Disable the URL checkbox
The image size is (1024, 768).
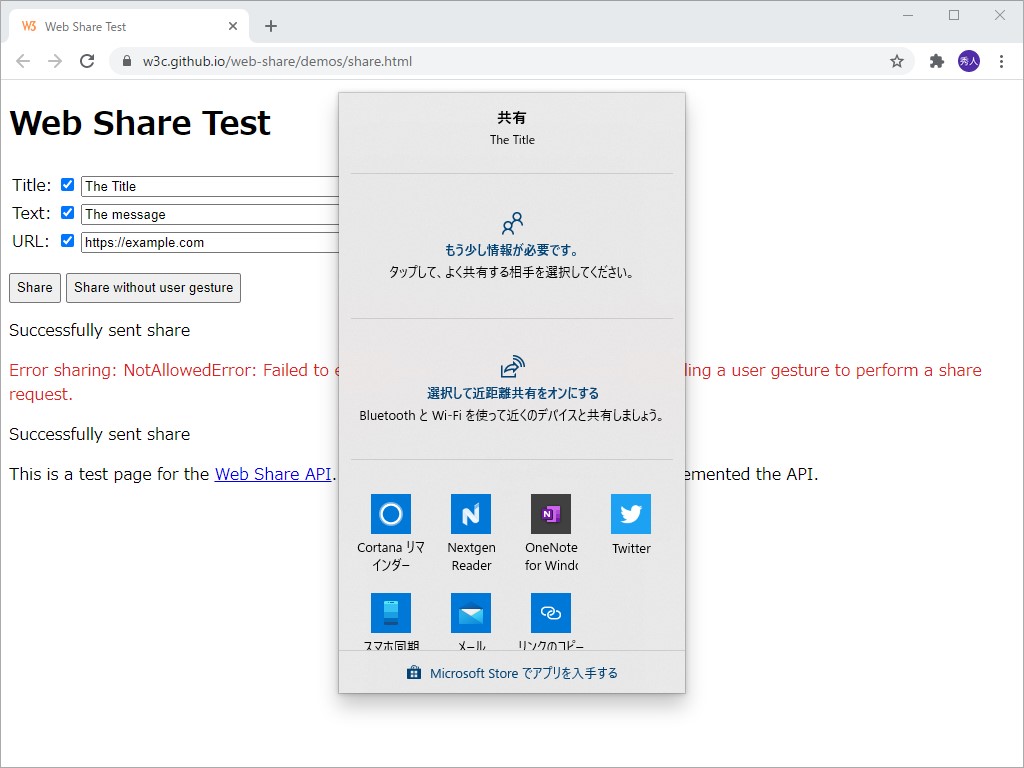(x=67, y=240)
